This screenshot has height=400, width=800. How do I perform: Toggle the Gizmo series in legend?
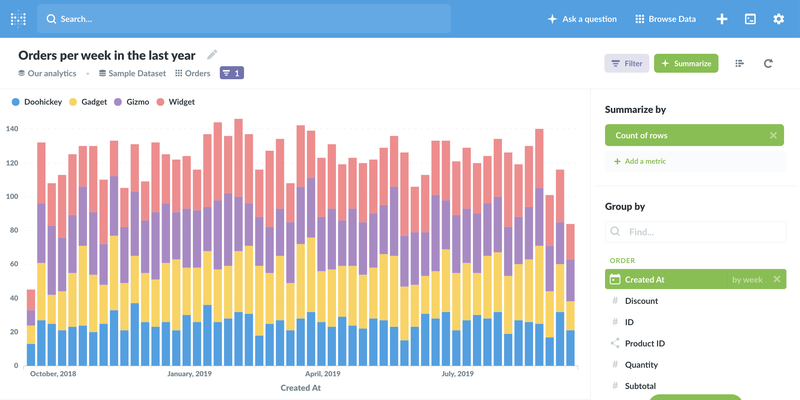pos(132,102)
